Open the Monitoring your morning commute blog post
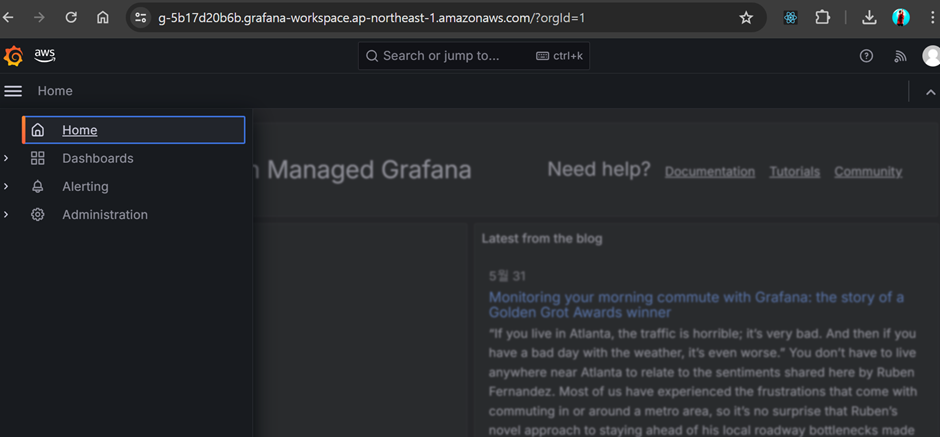This screenshot has width=940, height=437. pos(696,305)
